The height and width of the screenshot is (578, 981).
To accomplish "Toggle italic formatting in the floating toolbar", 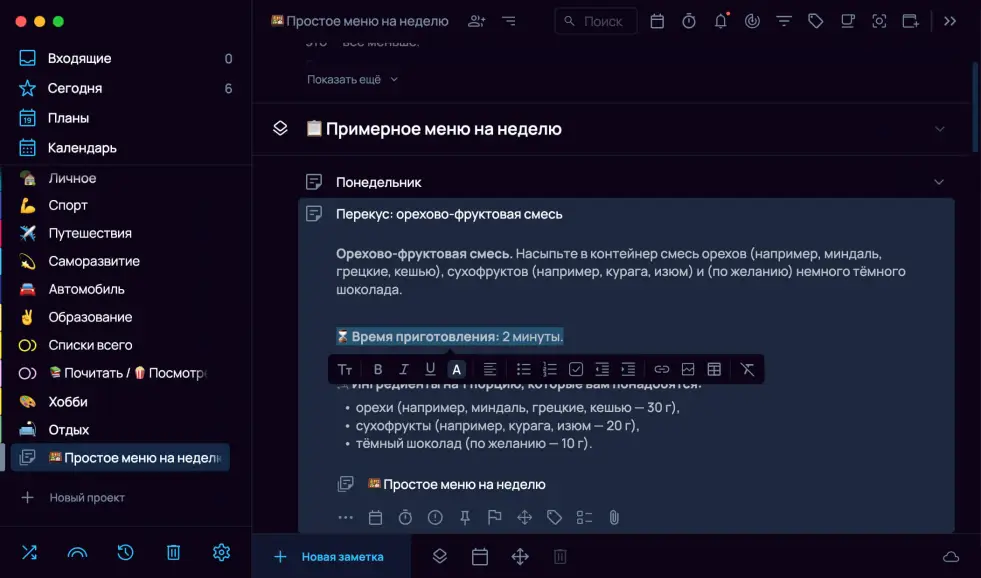I will pos(404,369).
